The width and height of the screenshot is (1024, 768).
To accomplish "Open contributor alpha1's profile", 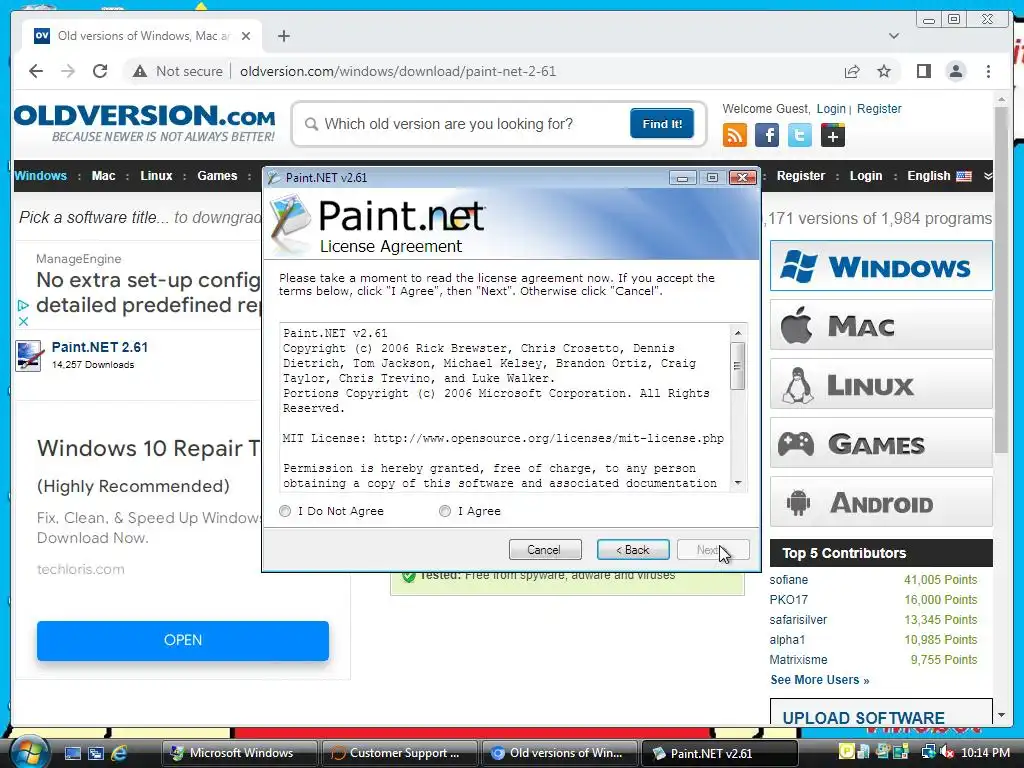I will 787,640.
